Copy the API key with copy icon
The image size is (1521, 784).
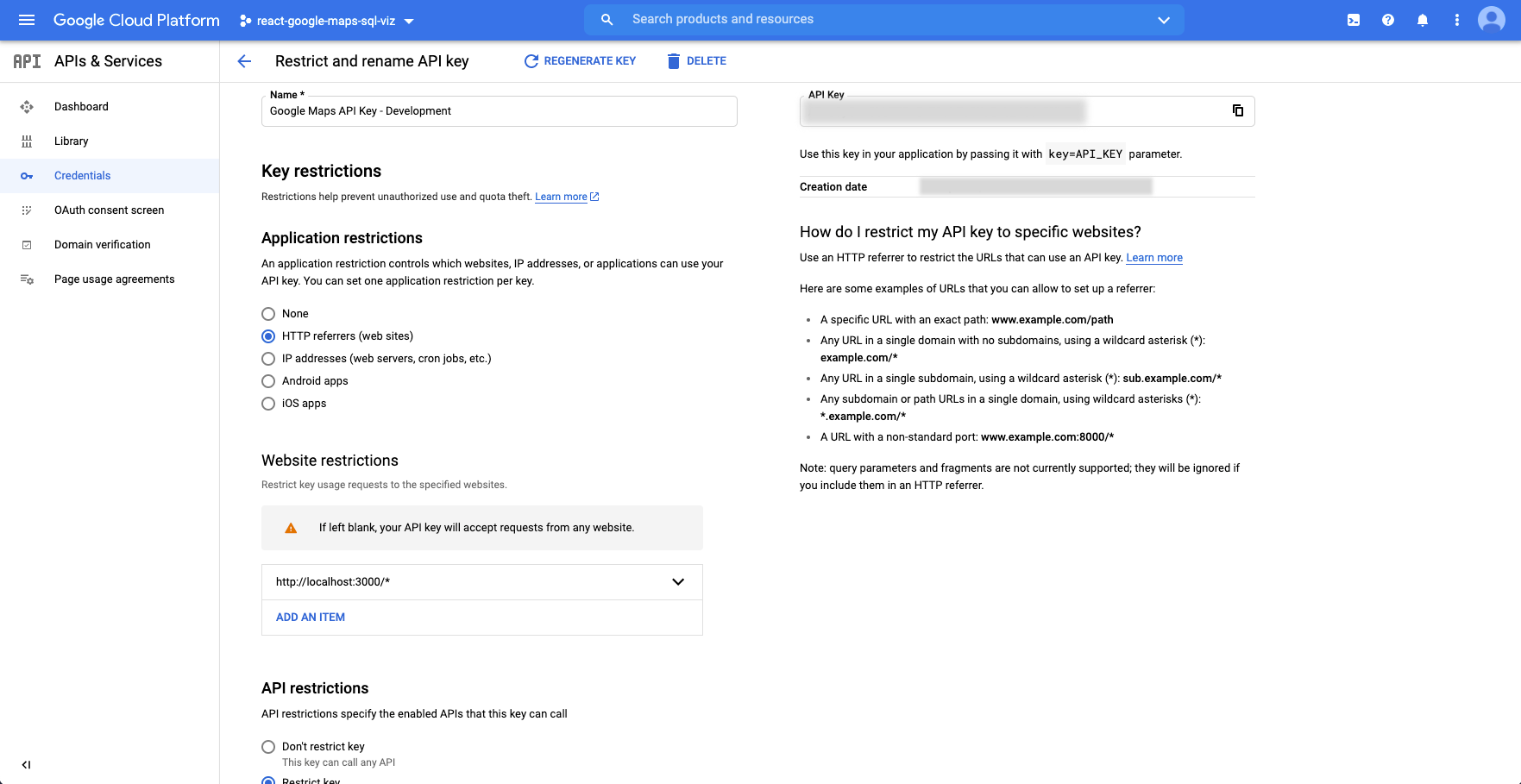[1238, 110]
